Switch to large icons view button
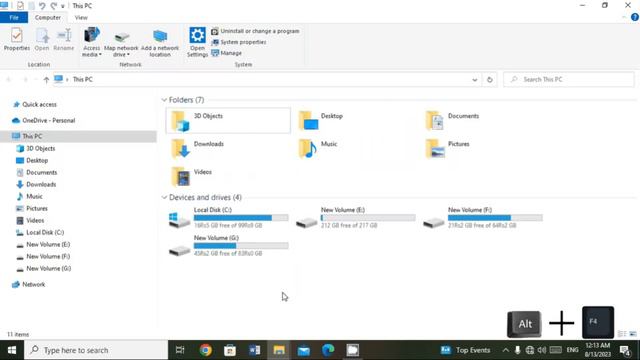 click(633, 334)
